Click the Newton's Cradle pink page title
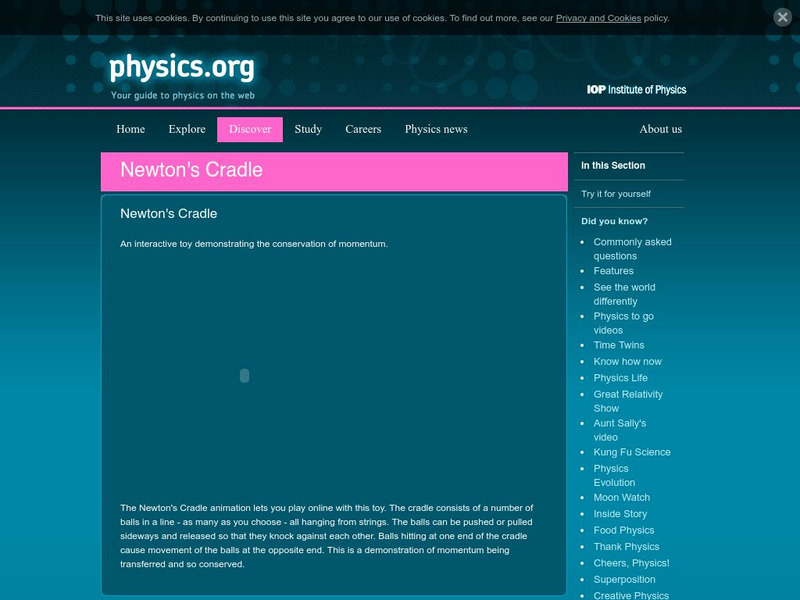 (191, 170)
